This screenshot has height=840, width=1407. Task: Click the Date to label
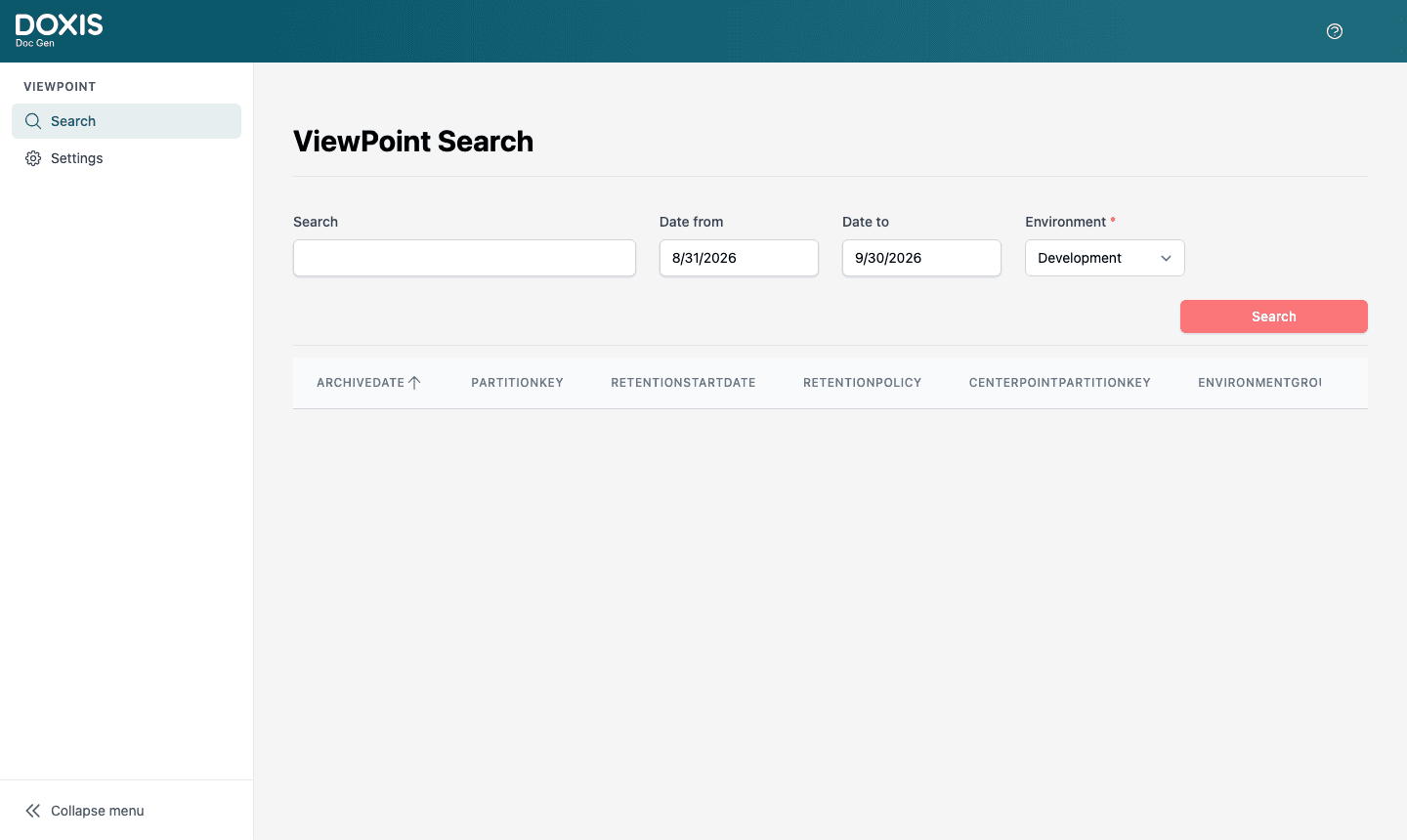click(866, 222)
